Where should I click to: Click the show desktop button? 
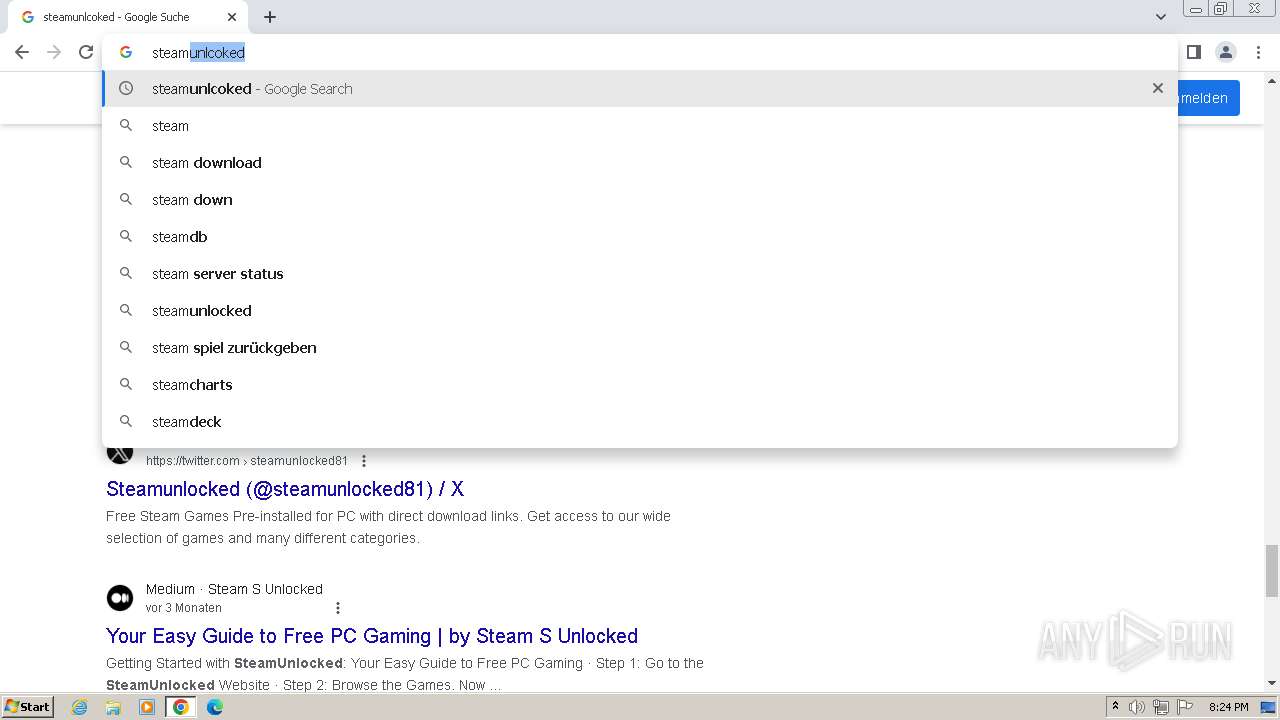pyautogui.click(x=1269, y=707)
